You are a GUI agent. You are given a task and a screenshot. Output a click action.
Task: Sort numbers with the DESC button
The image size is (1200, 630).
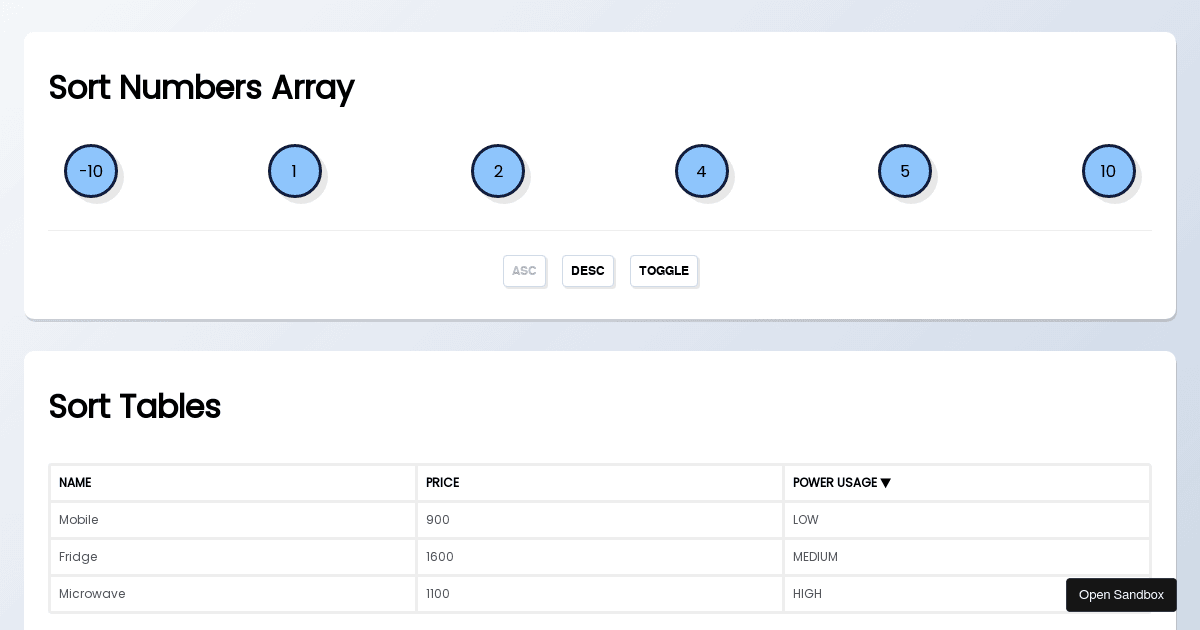pyautogui.click(x=588, y=271)
